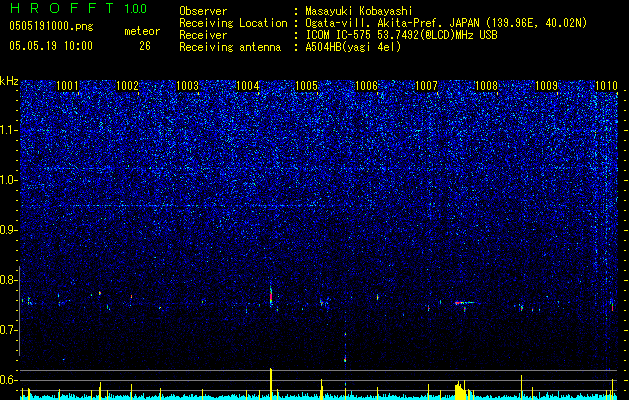Click the Observer label

[x=203, y=11]
